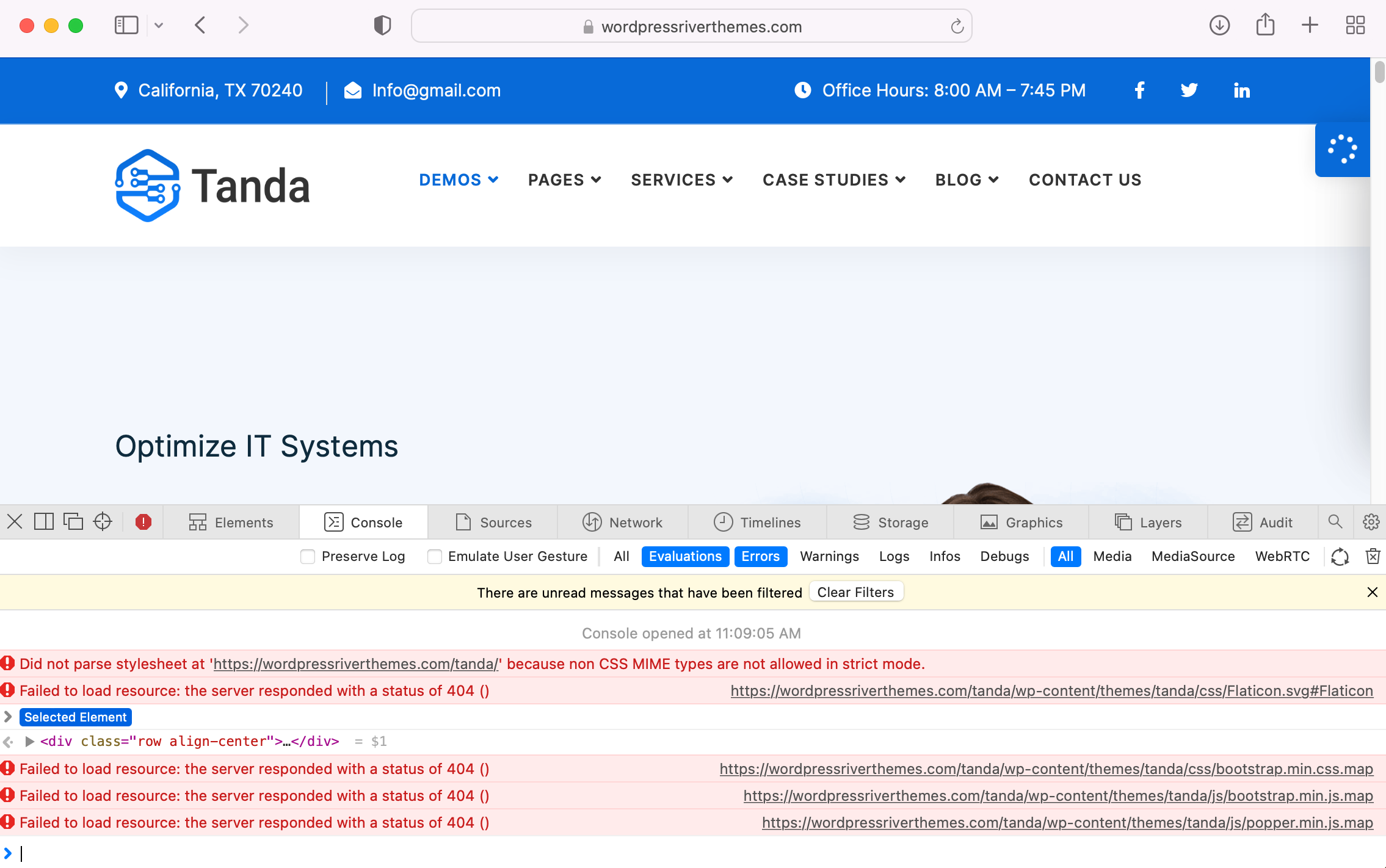Click the element selection crosshair icon
Viewport: 1386px width, 868px height.
tap(103, 522)
